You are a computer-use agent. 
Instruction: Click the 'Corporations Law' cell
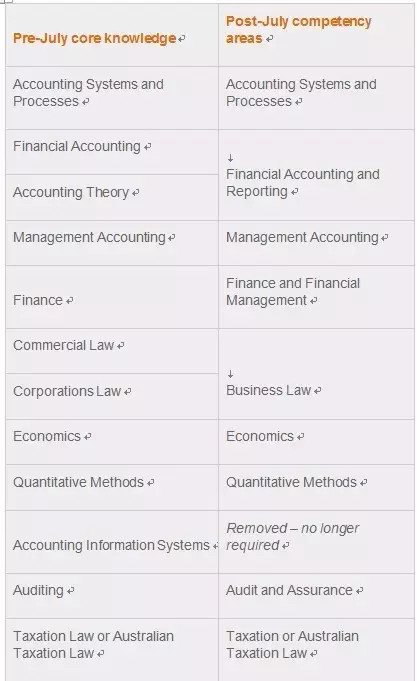click(112, 396)
